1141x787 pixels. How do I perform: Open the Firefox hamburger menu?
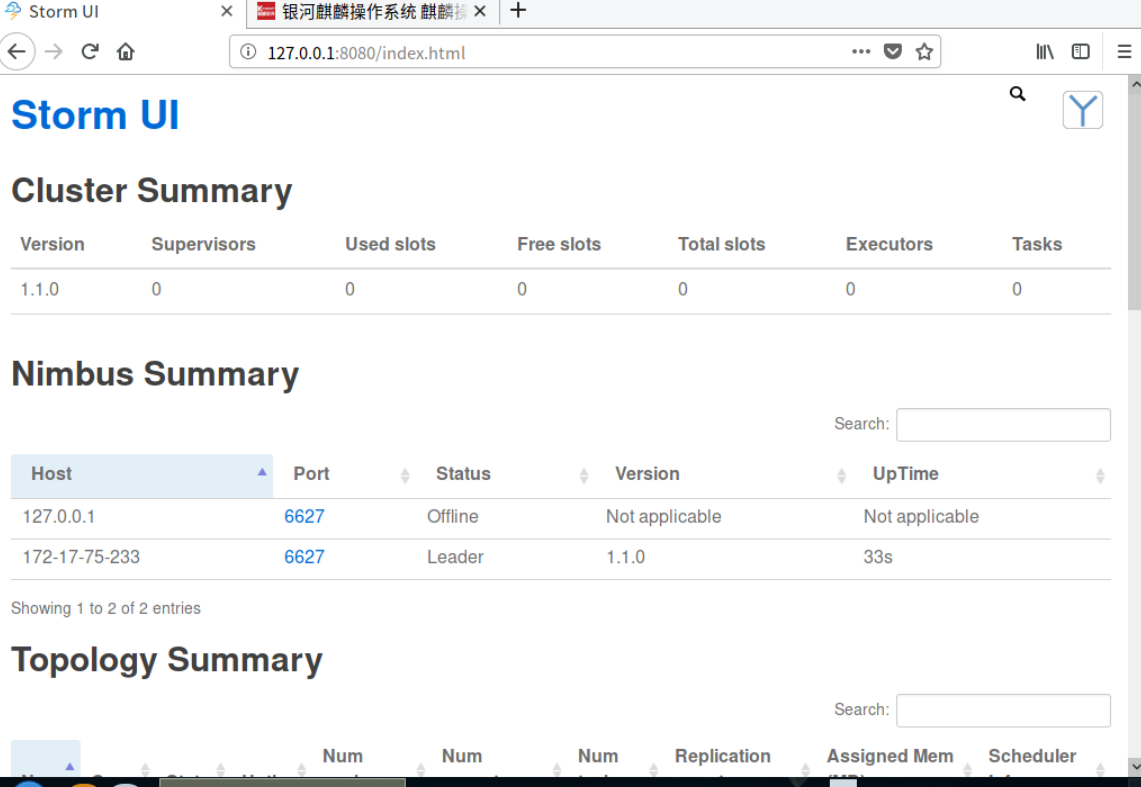[x=1124, y=52]
